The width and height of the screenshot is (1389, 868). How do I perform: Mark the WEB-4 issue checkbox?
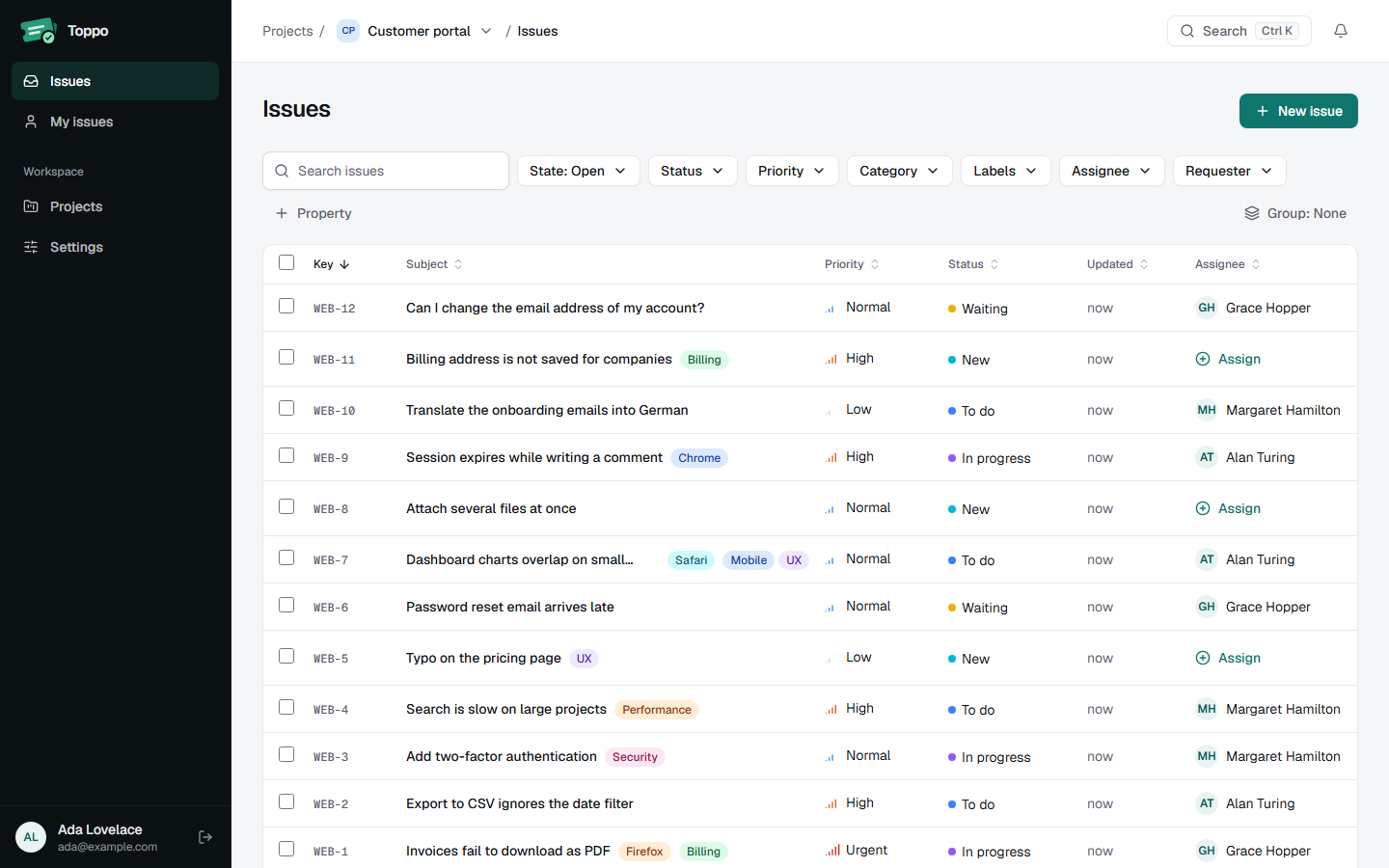click(286, 707)
